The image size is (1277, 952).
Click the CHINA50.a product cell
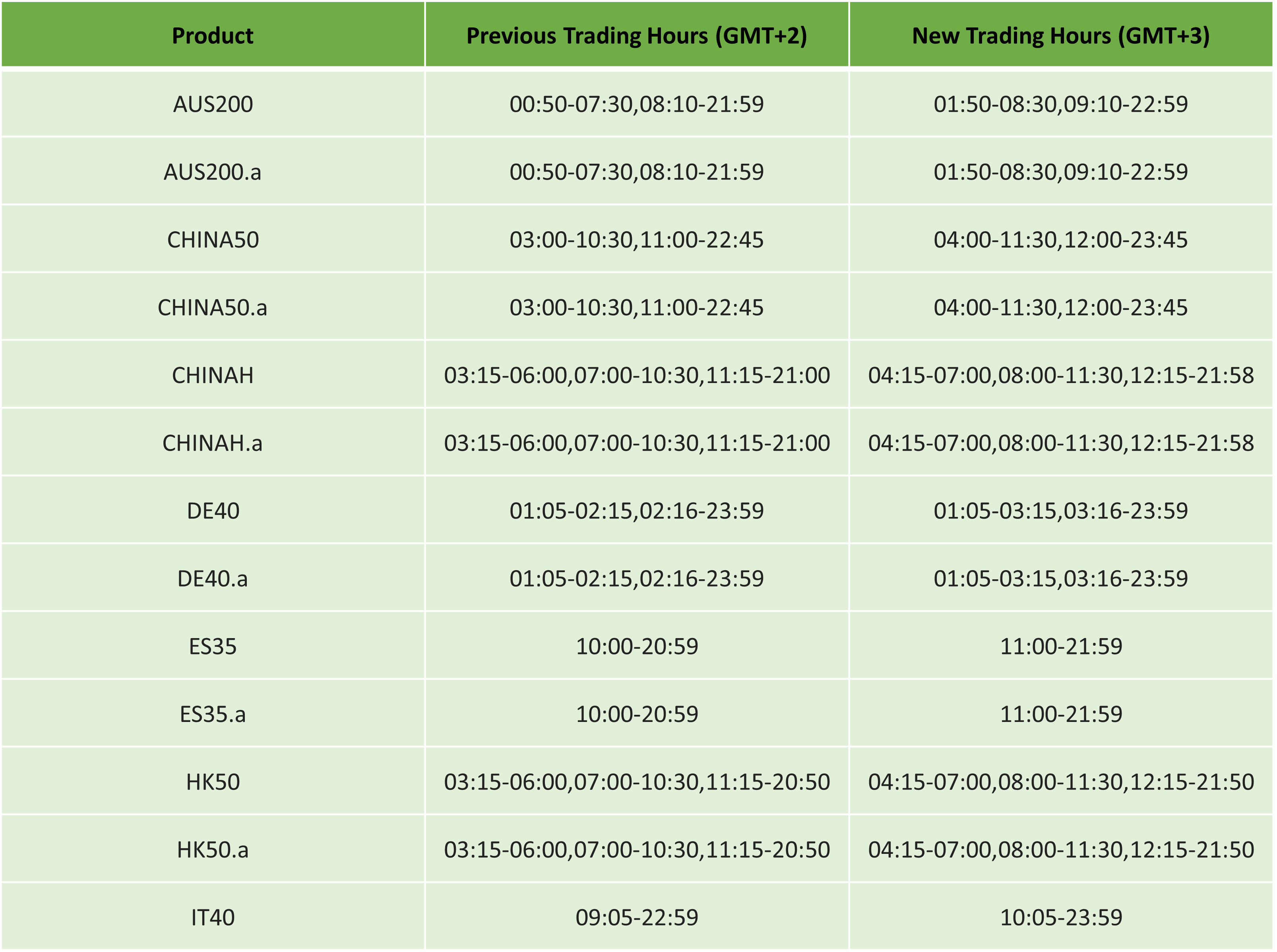pos(213,308)
